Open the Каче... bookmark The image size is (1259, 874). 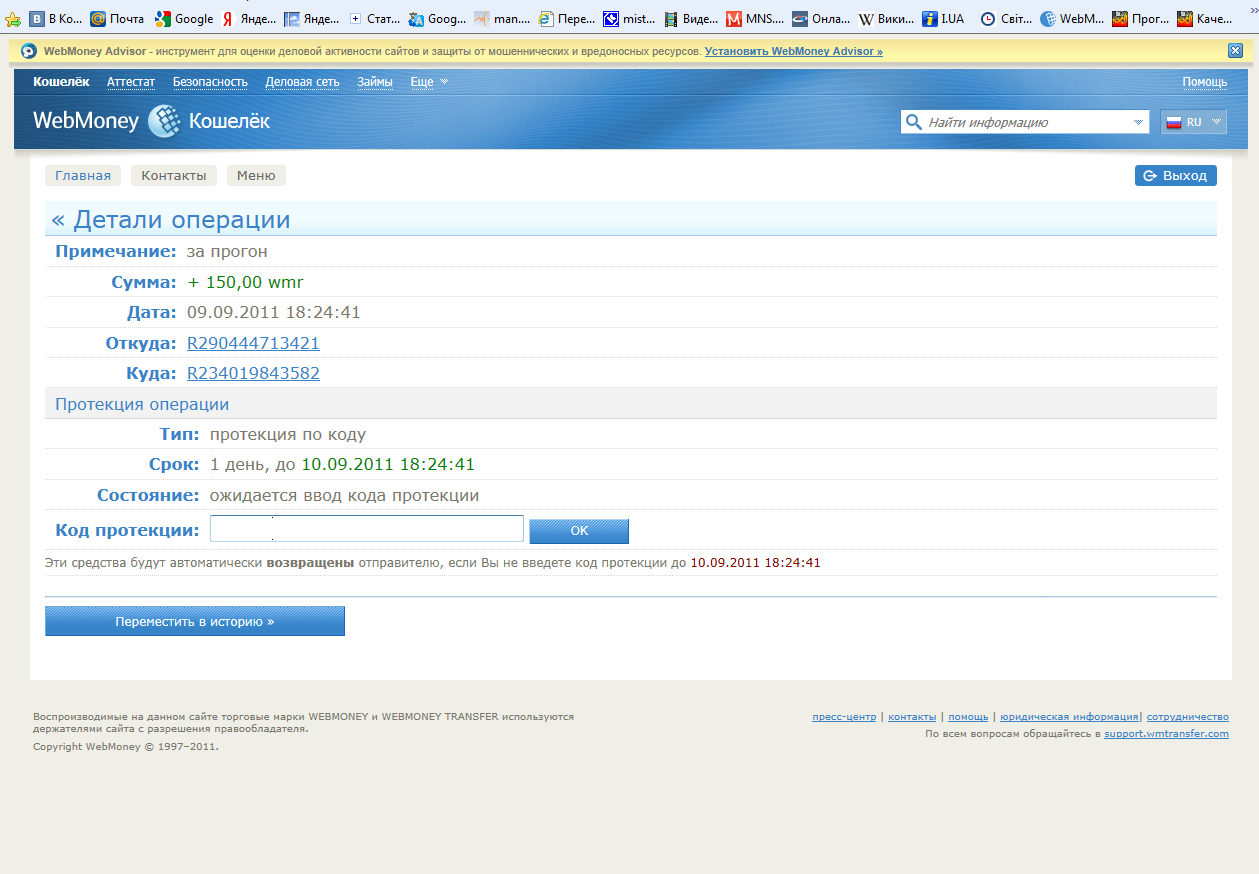[x=1204, y=19]
